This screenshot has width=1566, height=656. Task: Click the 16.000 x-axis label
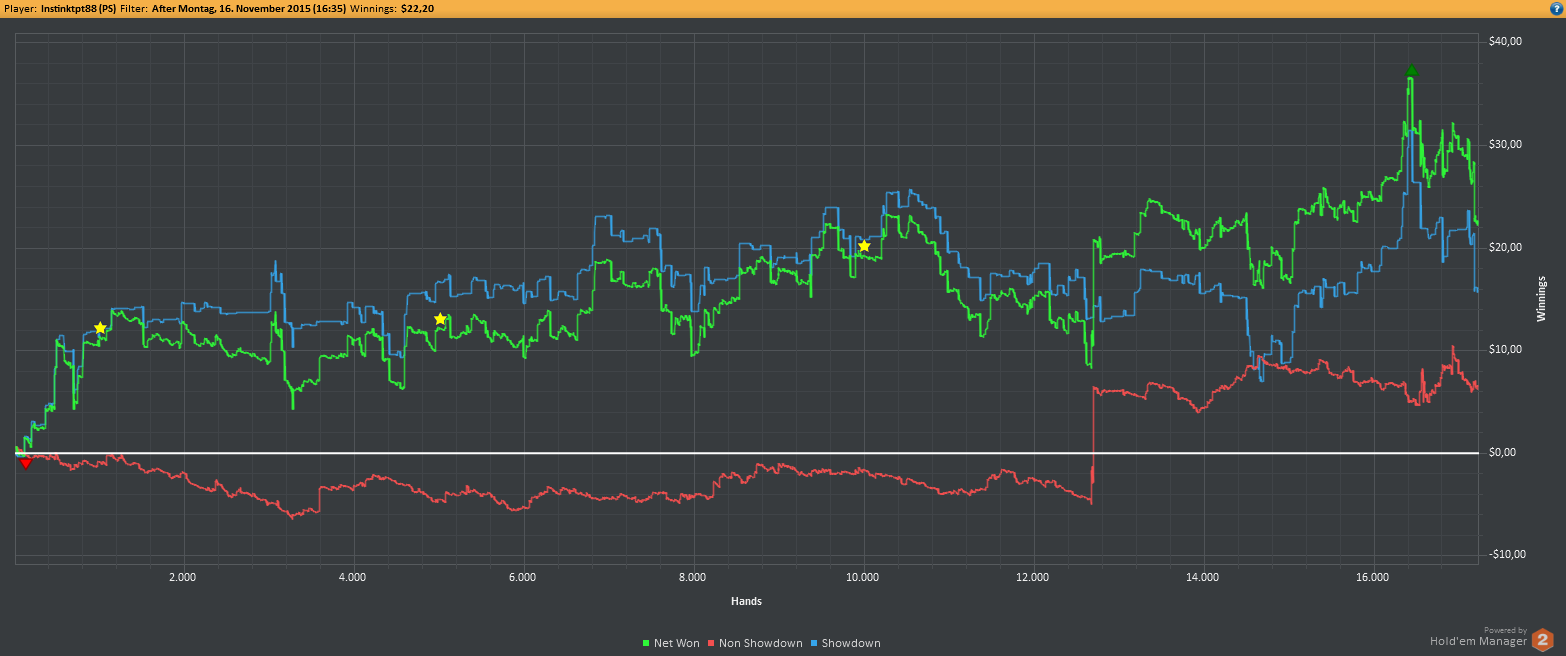[1372, 578]
